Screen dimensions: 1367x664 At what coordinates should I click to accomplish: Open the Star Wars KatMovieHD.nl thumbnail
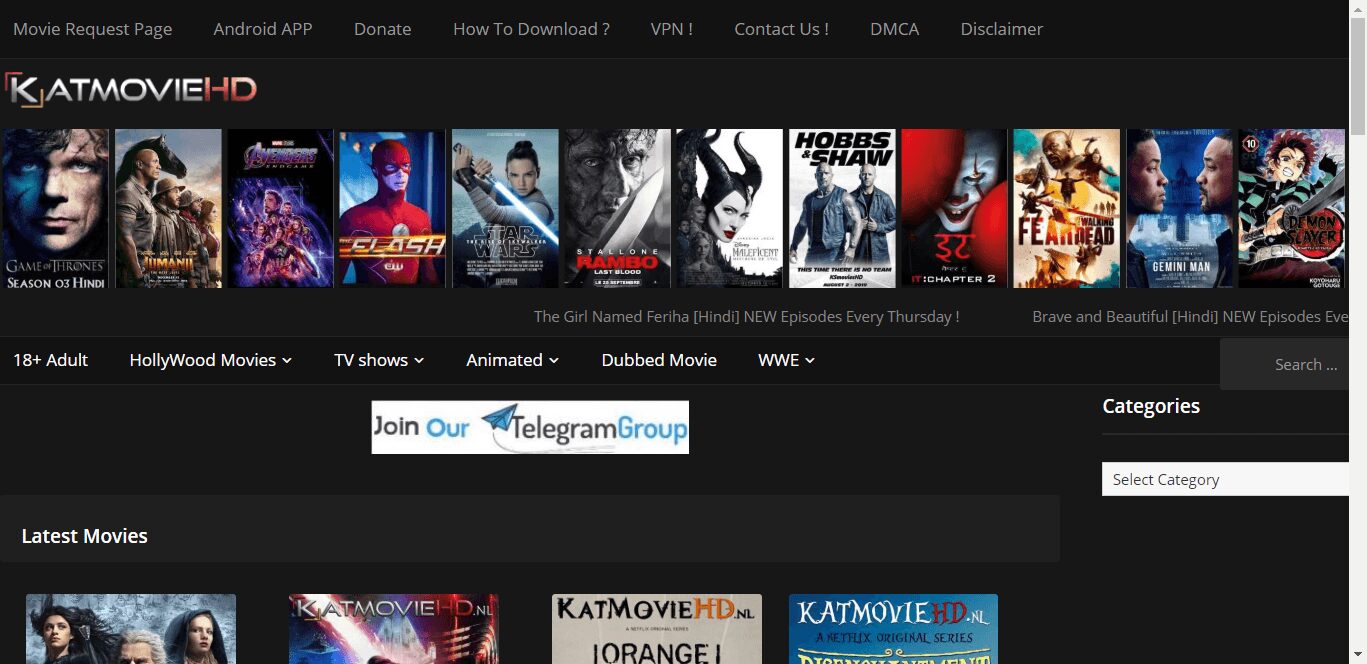pos(394,629)
